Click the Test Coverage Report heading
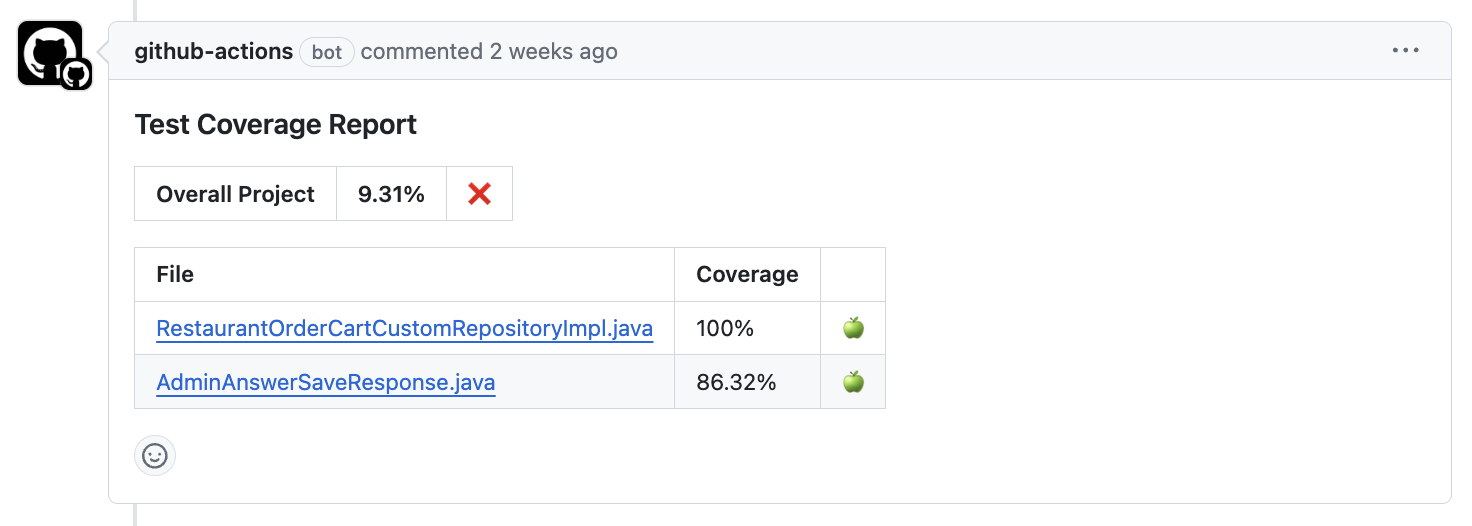 (x=276, y=125)
